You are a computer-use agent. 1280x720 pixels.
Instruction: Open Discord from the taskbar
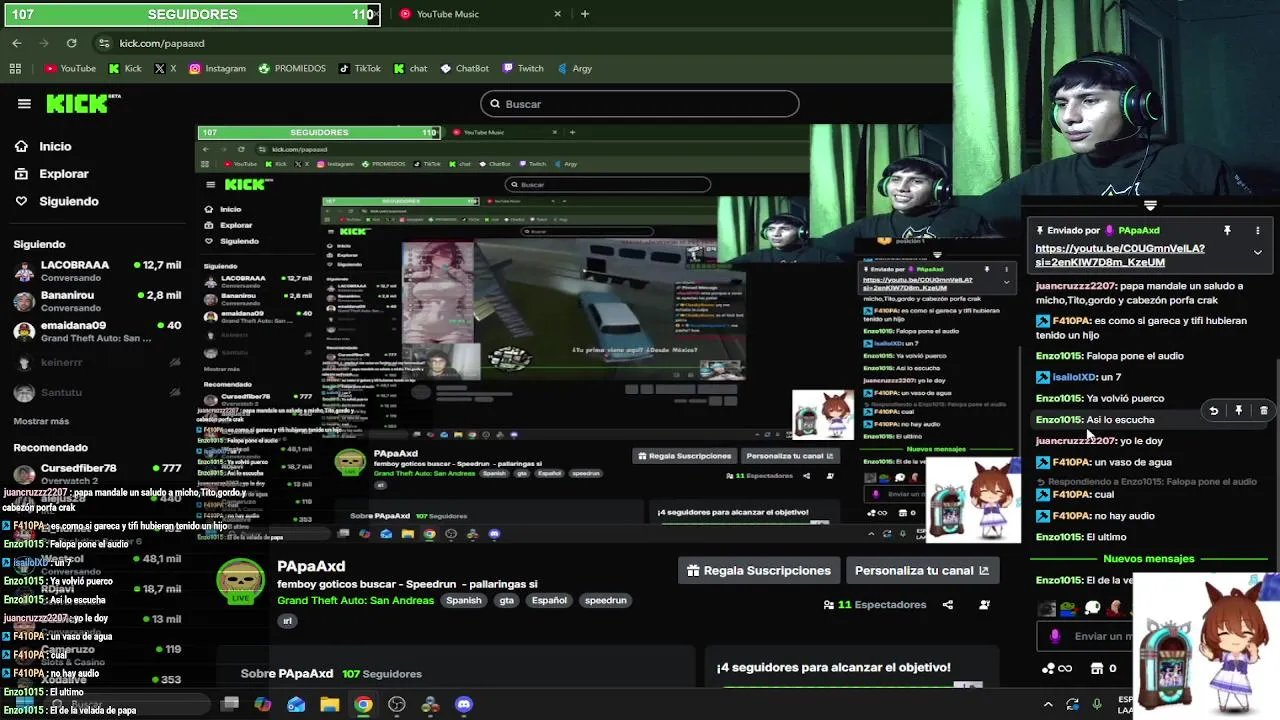tap(463, 704)
